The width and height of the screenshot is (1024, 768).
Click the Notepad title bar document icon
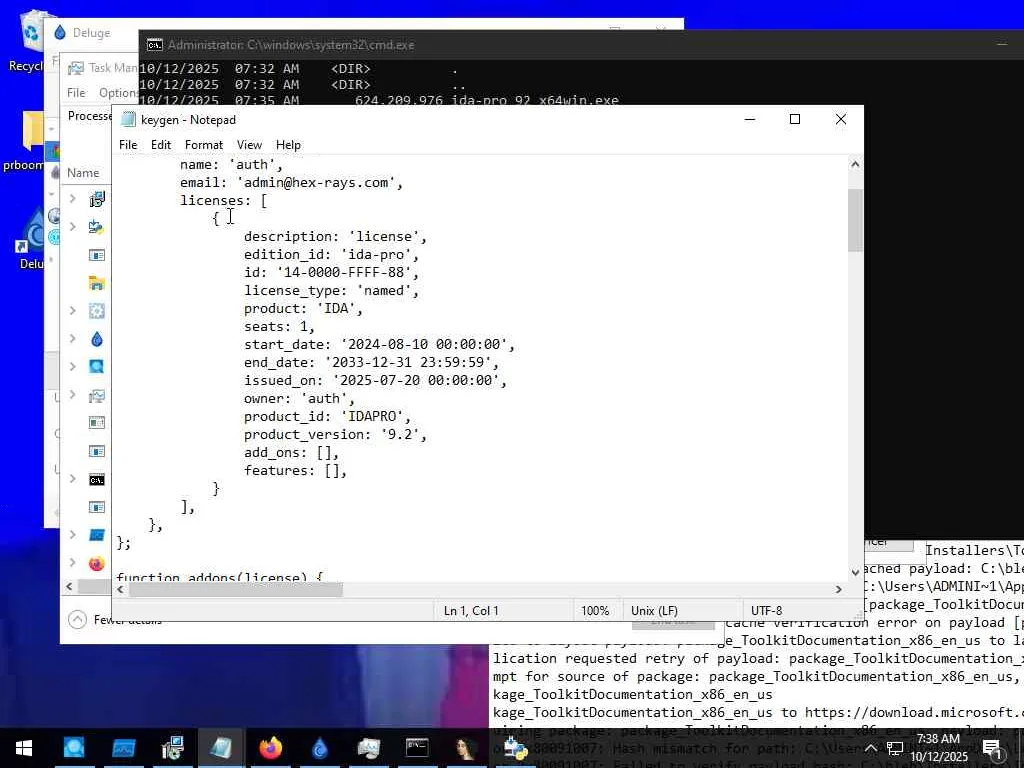pyautogui.click(x=129, y=120)
